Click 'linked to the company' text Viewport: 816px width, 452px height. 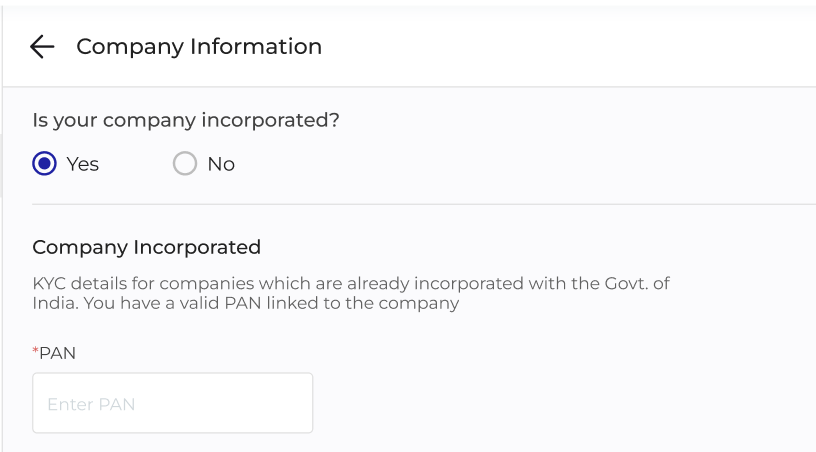click(x=363, y=303)
